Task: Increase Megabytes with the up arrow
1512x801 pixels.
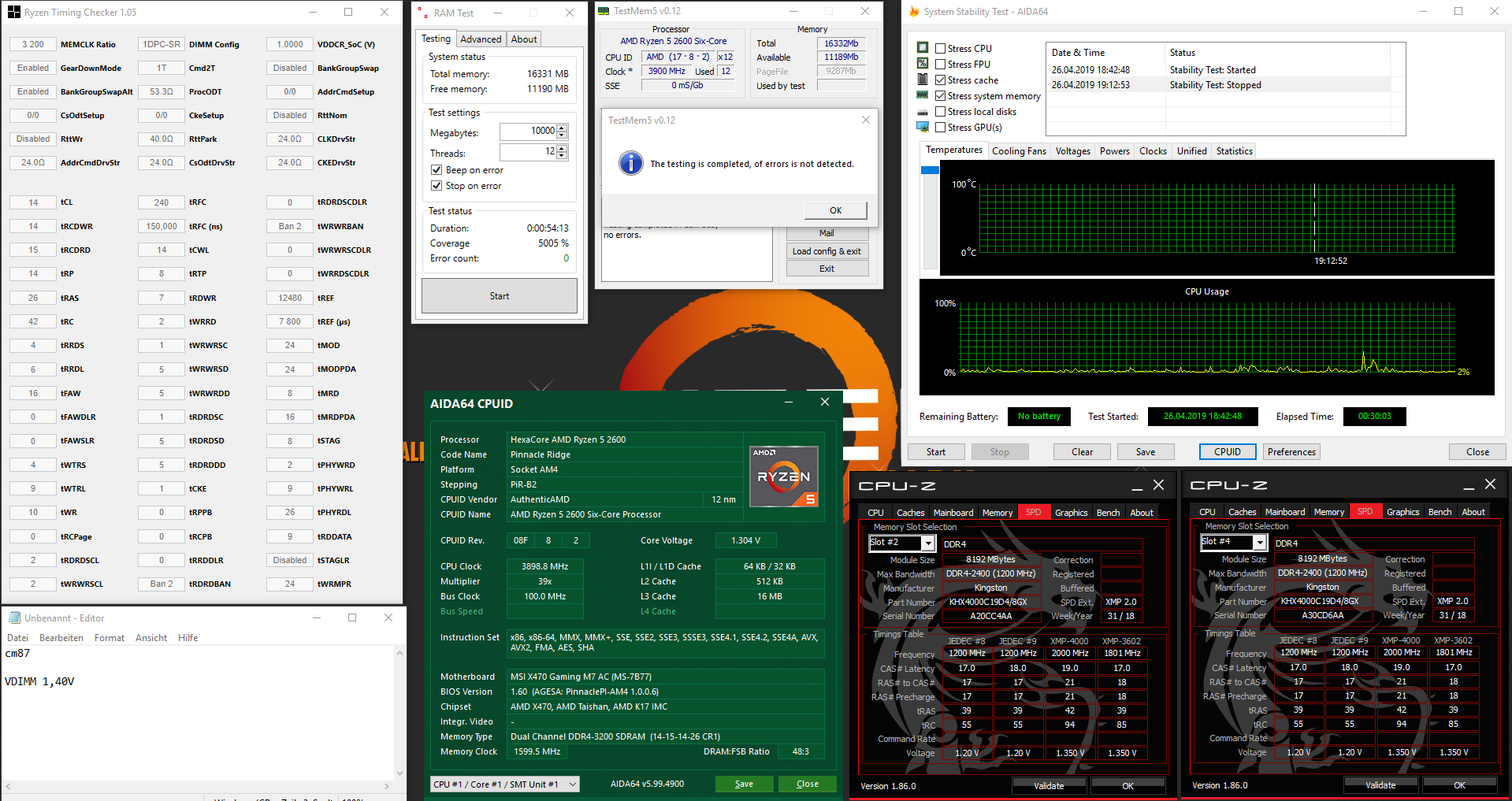Action: (x=562, y=128)
